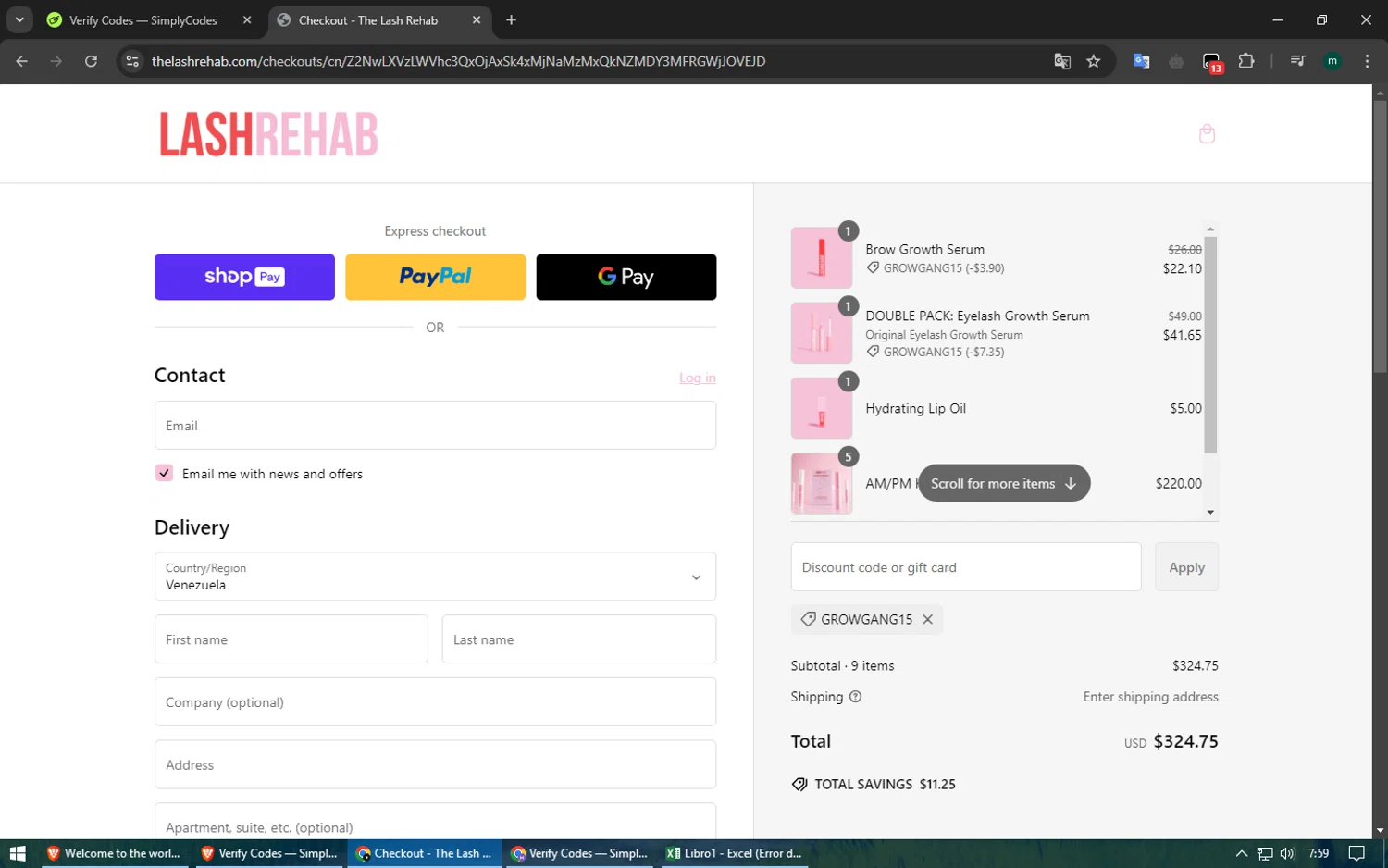Click the page vertical scrollbar
1388x868 pixels.
1380,236
